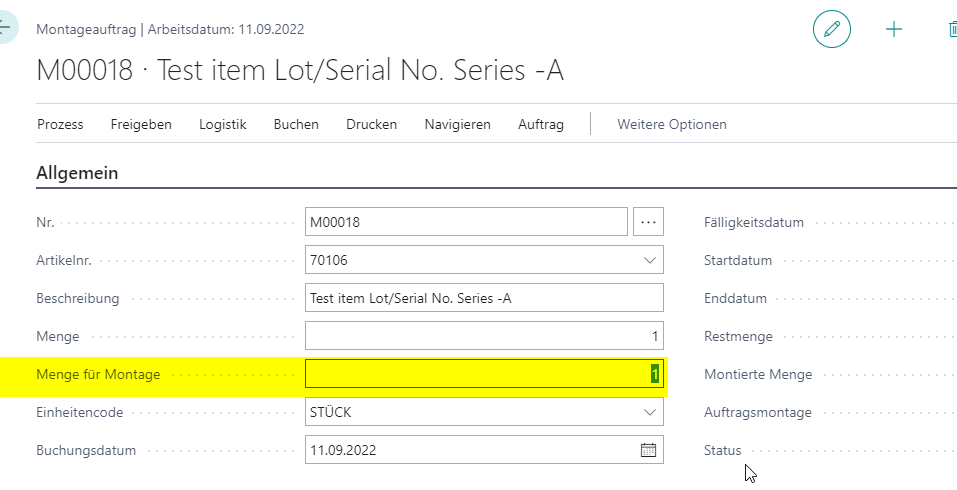Open the Drucken menu
Image resolution: width=957 pixels, height=490 pixels.
(x=372, y=124)
